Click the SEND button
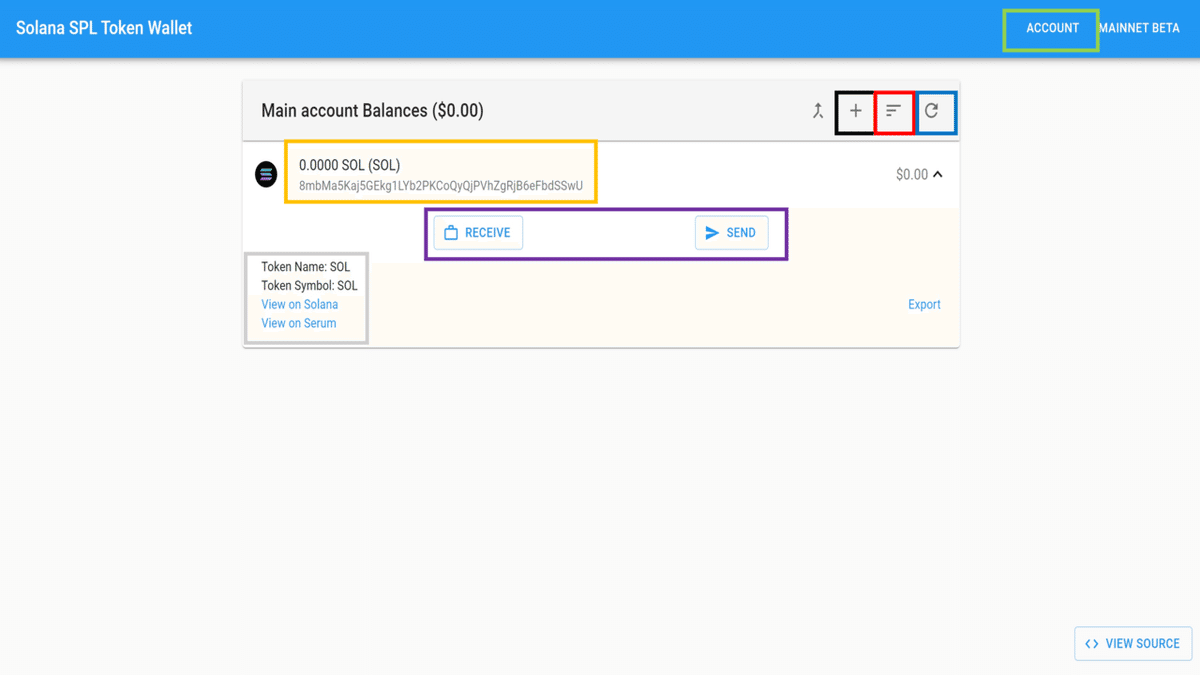 point(731,233)
